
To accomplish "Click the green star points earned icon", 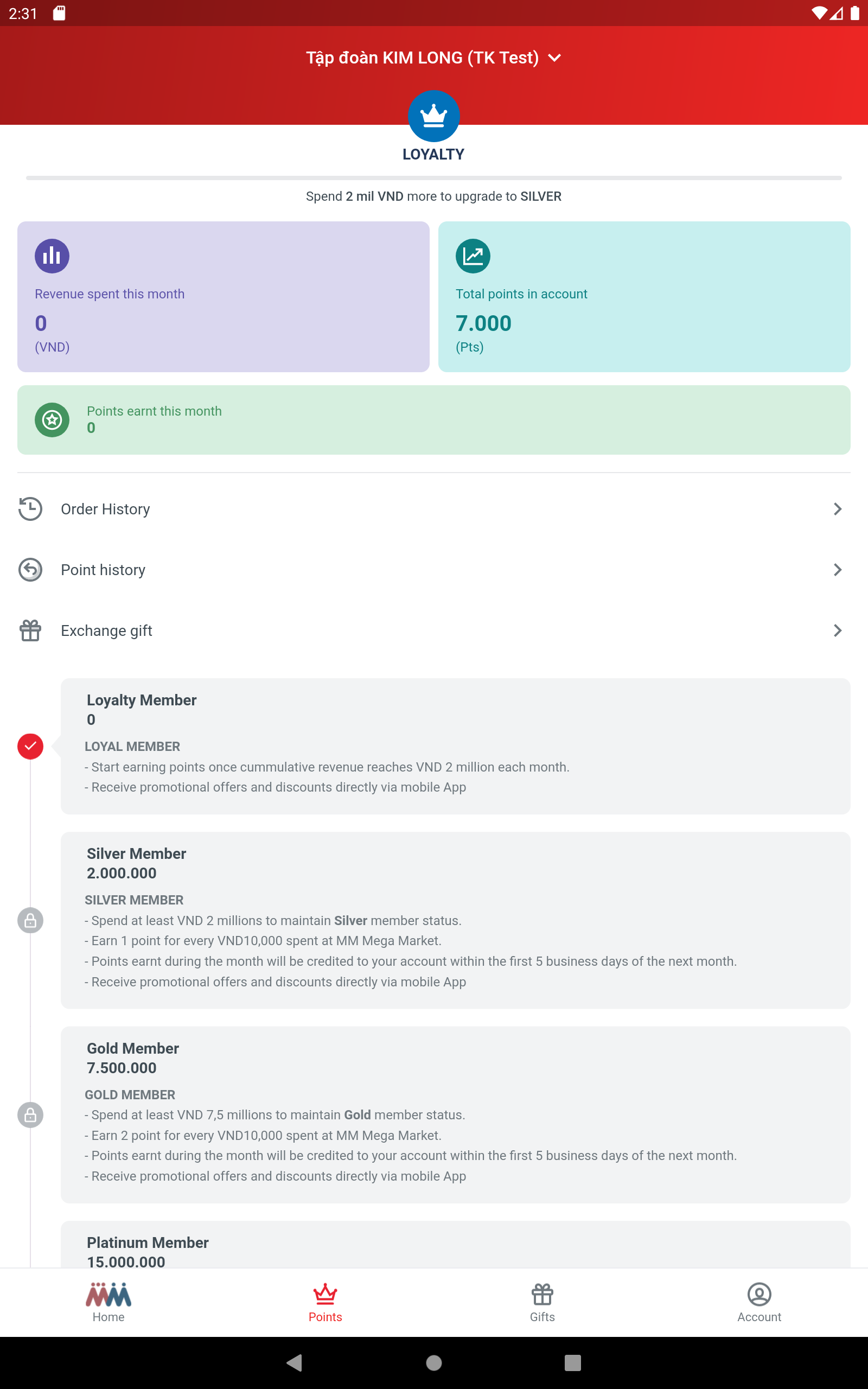I will (52, 419).
